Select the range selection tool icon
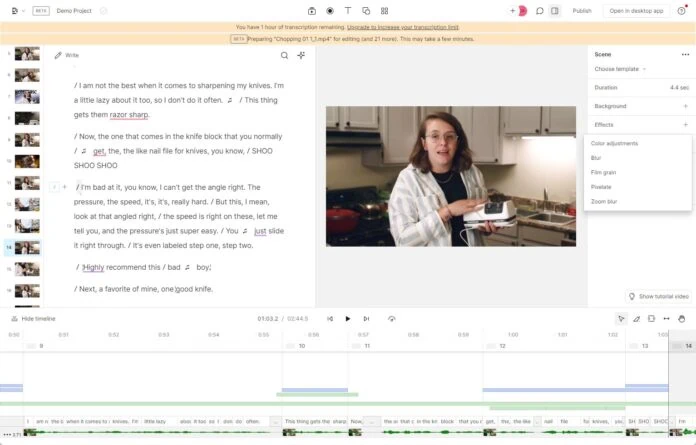This screenshot has height=445, width=696. pyautogui.click(x=651, y=319)
